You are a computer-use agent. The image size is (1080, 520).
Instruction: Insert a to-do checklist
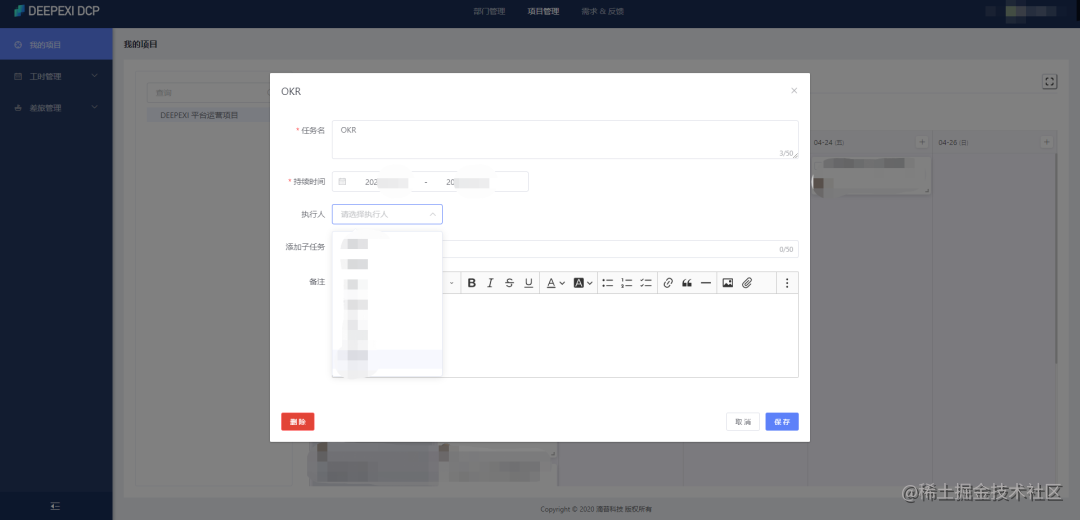[x=645, y=283]
